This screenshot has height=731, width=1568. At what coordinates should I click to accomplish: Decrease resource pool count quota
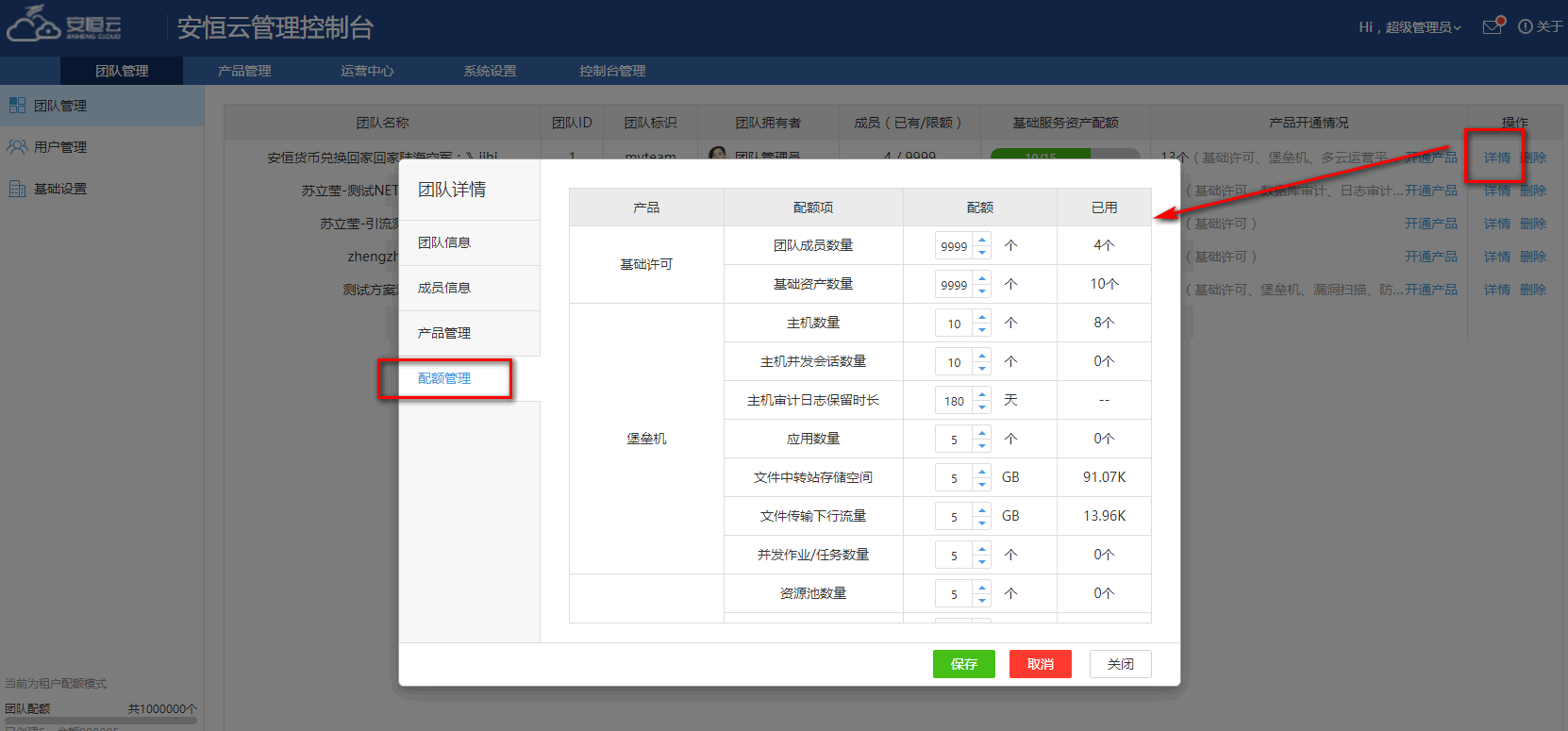[982, 600]
